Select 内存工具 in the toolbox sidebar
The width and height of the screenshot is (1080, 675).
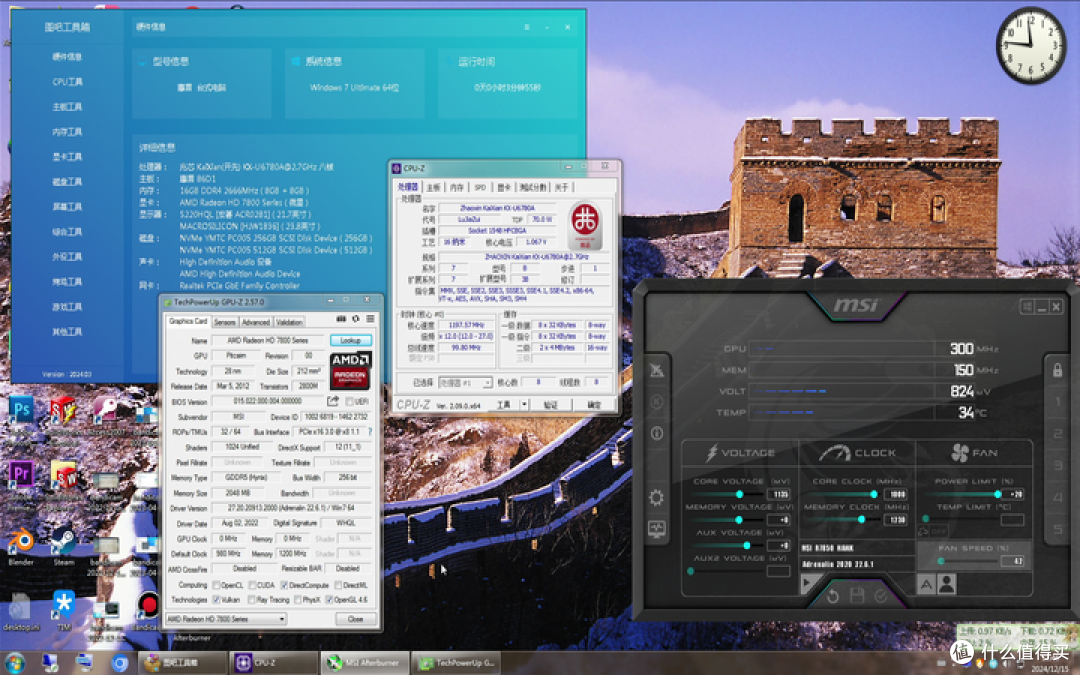[x=68, y=132]
